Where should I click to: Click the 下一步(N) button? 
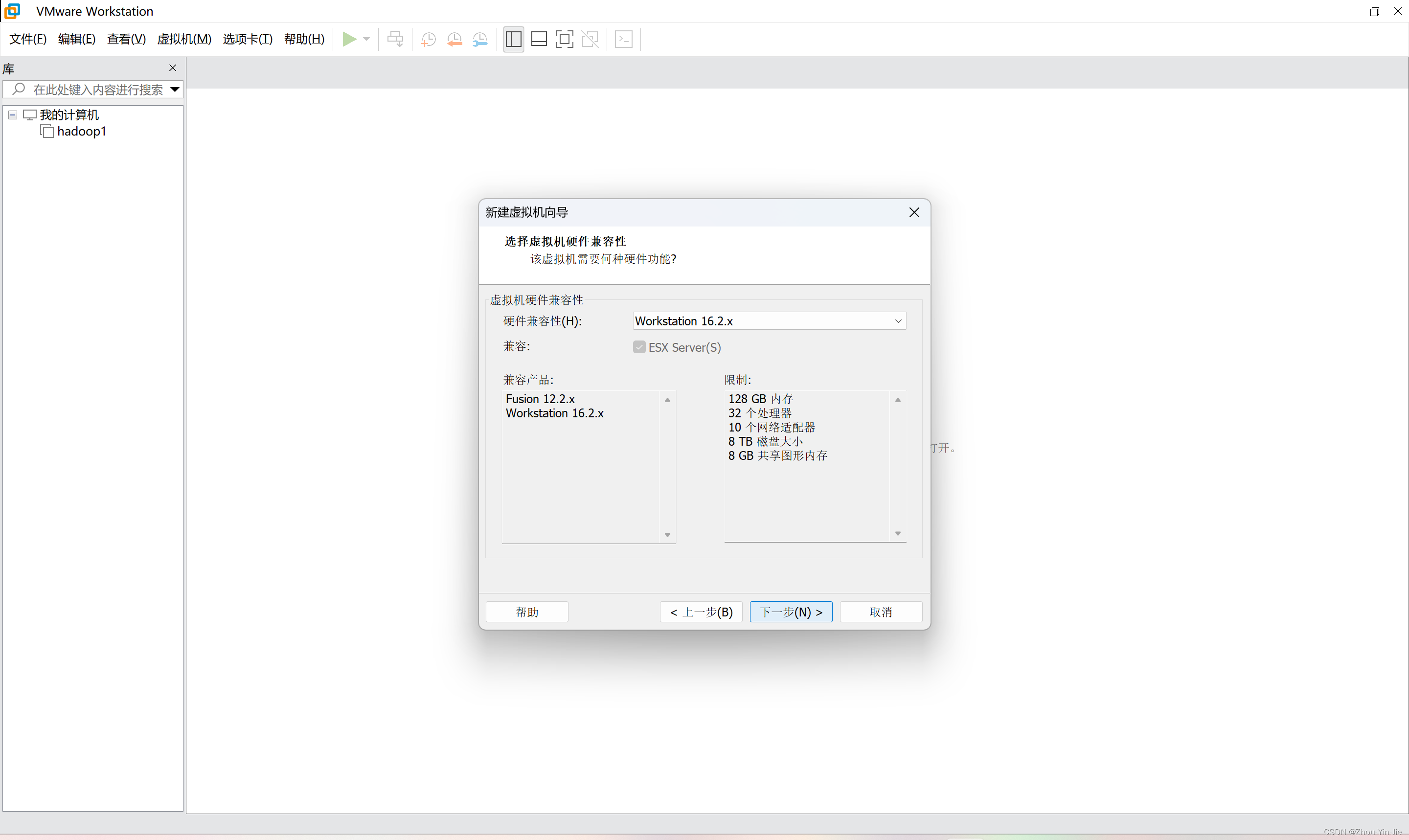click(791, 612)
